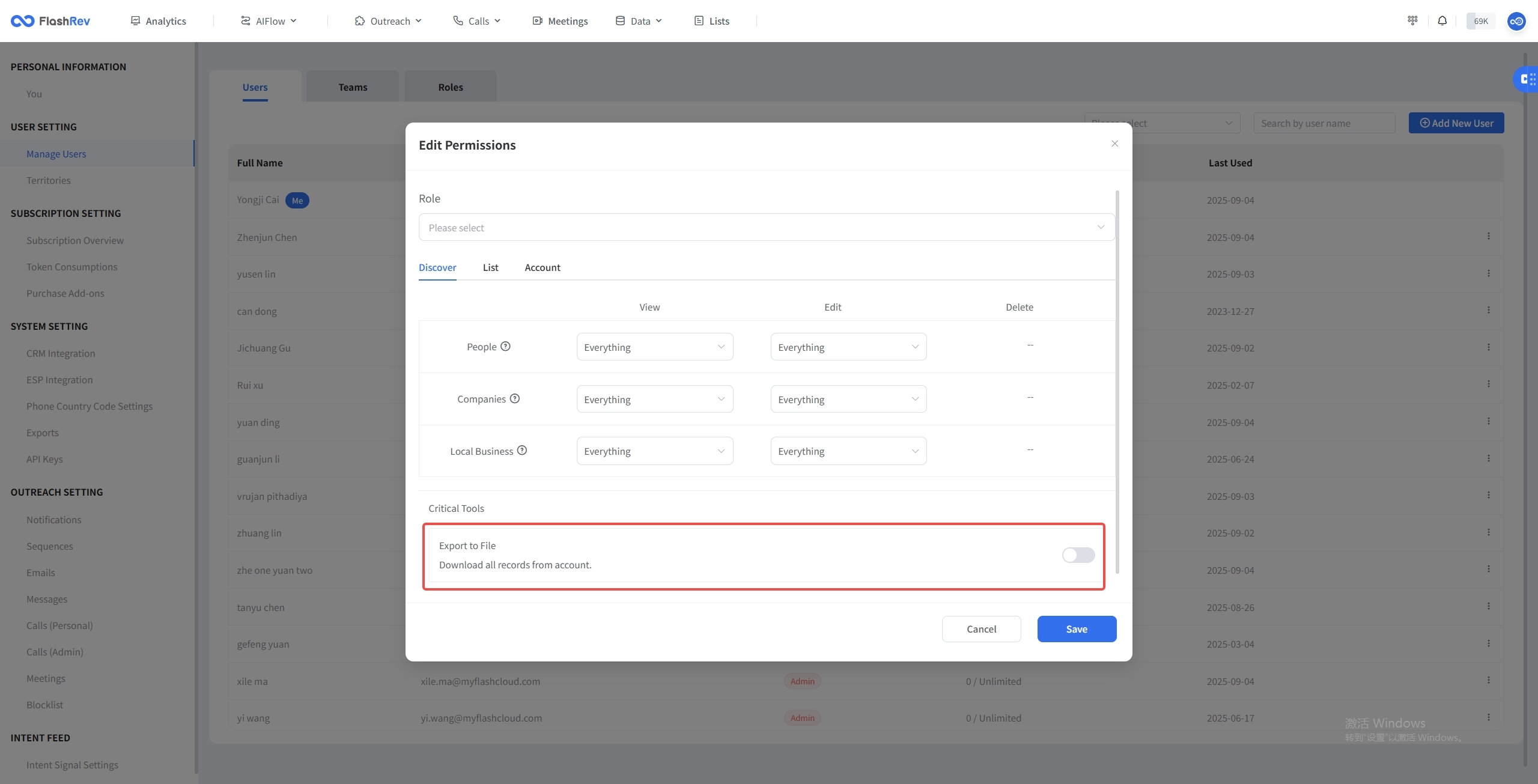
Task: Open row menu for can dong
Action: 1489,310
